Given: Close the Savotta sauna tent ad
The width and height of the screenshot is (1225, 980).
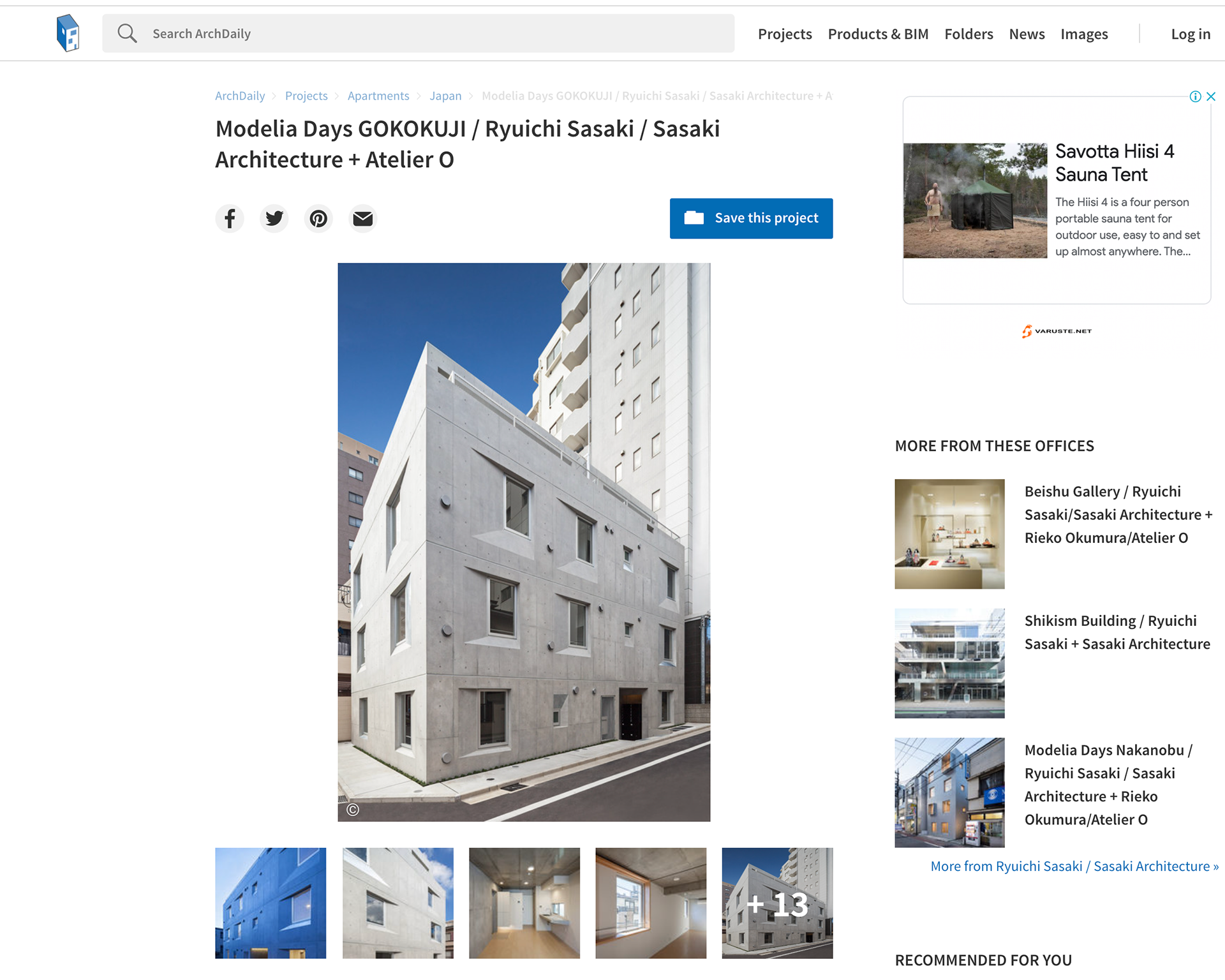Looking at the screenshot, I should (1211, 96).
